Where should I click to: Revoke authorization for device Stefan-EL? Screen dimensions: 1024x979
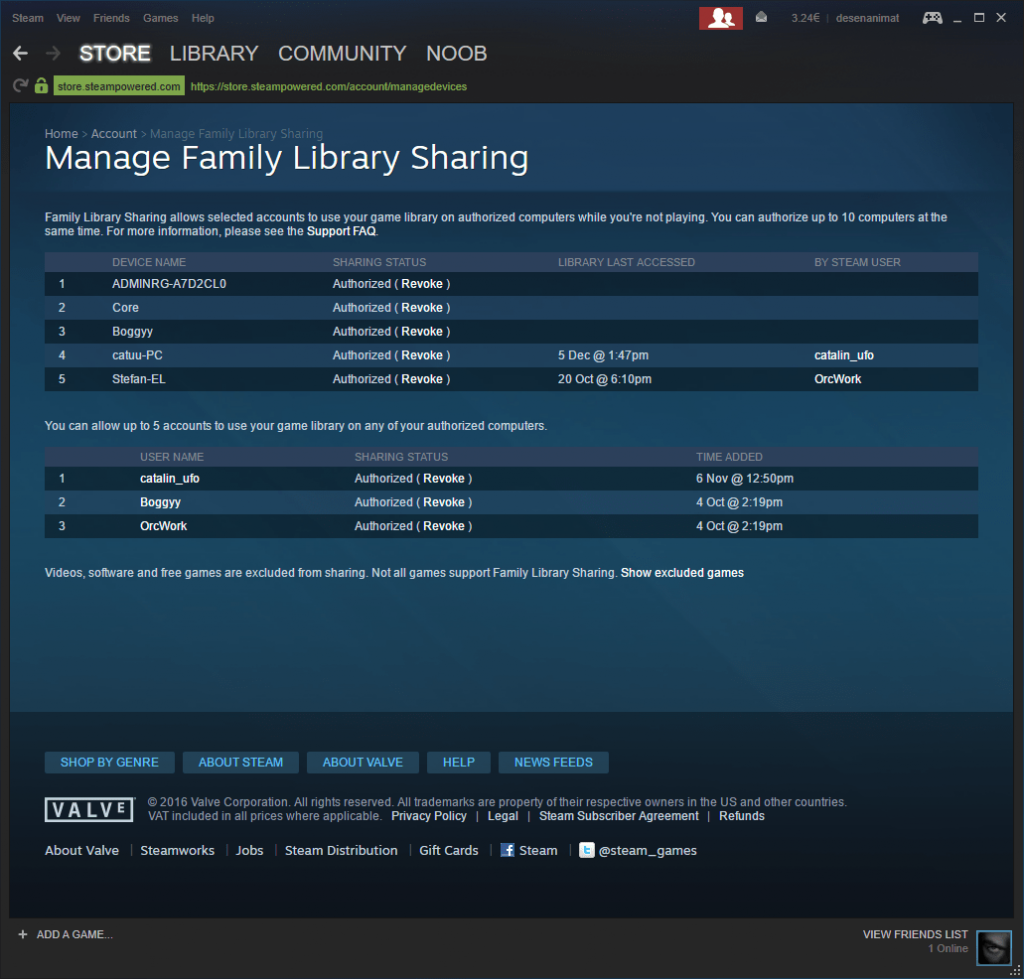click(423, 379)
